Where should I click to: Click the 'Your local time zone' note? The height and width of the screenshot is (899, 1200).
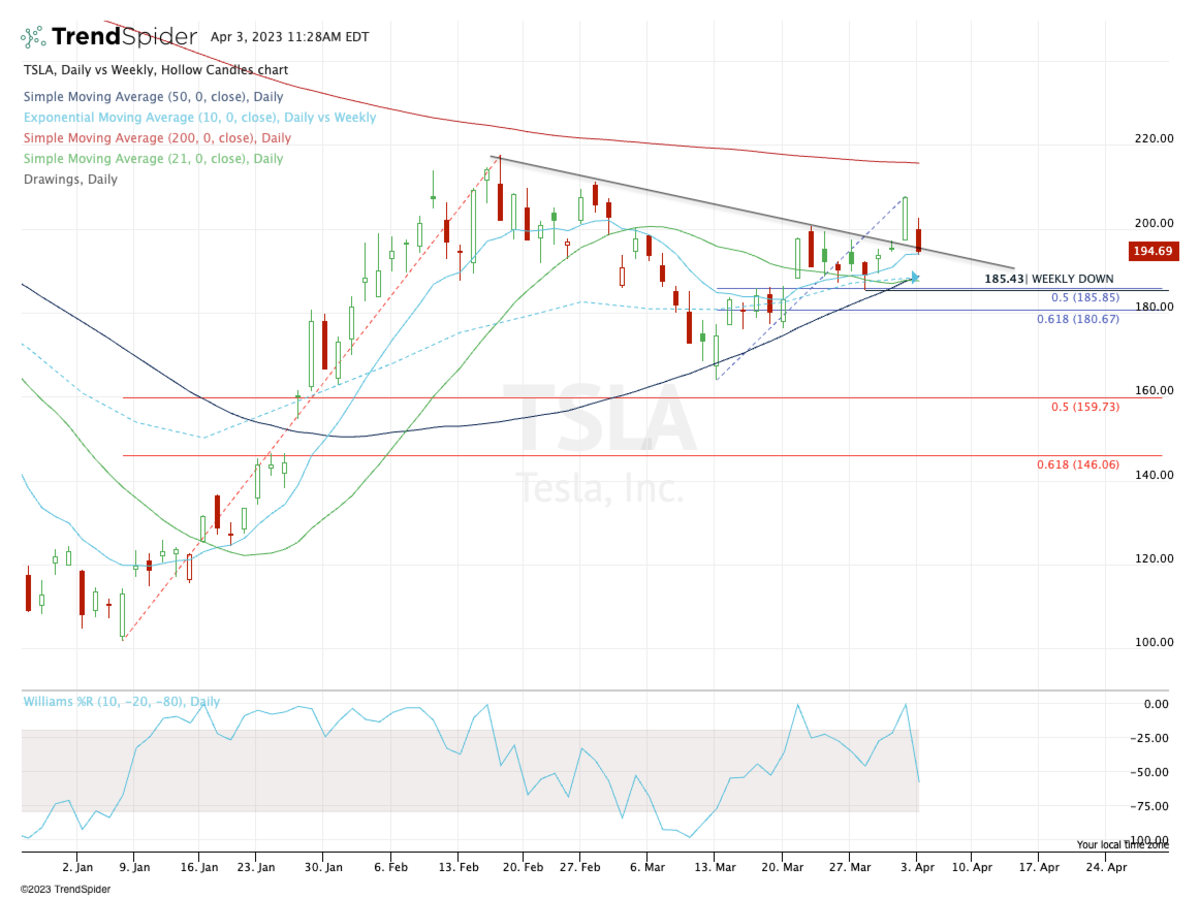pyautogui.click(x=1122, y=845)
